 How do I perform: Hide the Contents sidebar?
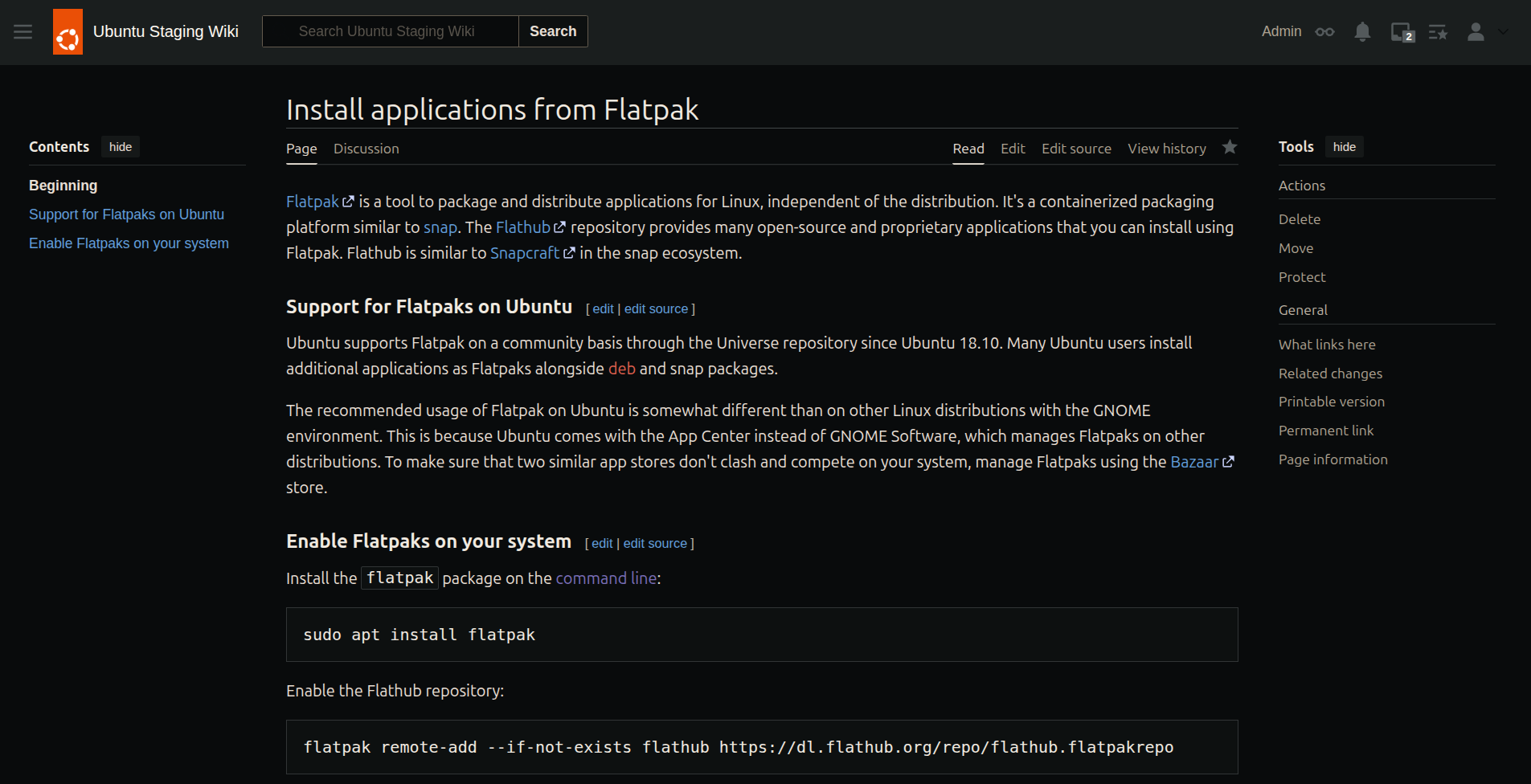(121, 147)
